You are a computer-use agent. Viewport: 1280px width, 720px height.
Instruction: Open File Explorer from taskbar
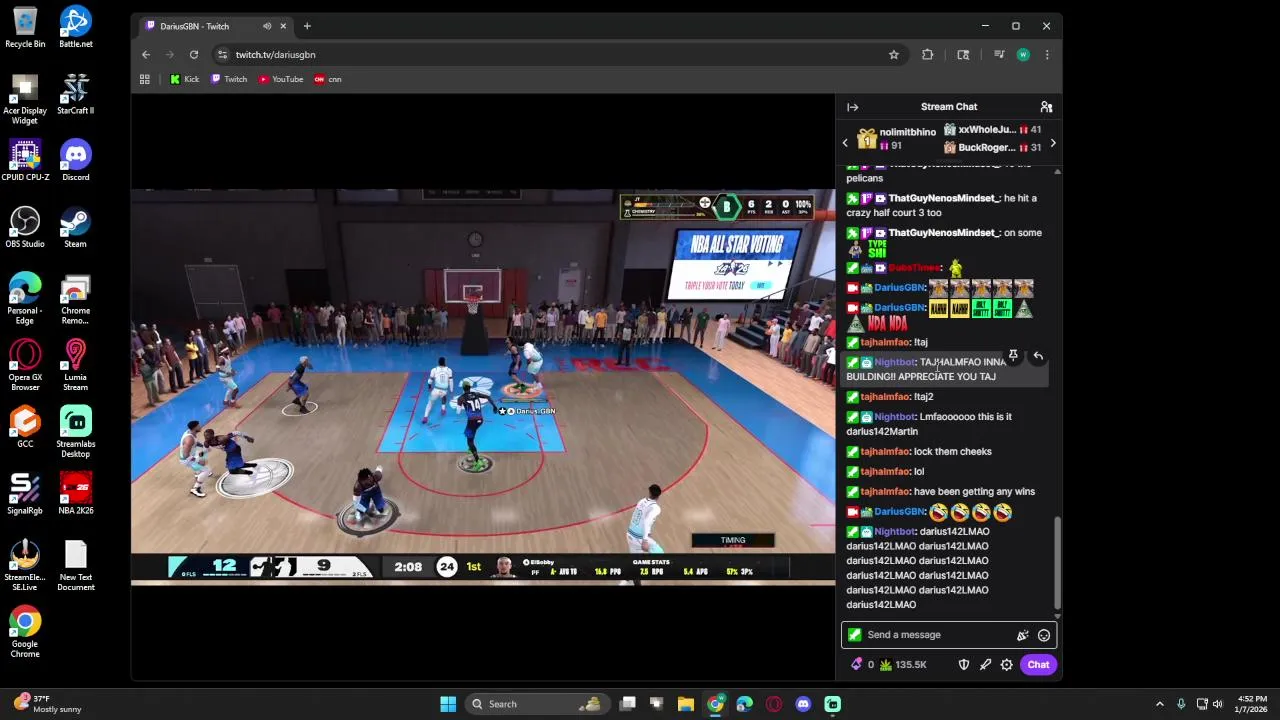click(x=686, y=704)
